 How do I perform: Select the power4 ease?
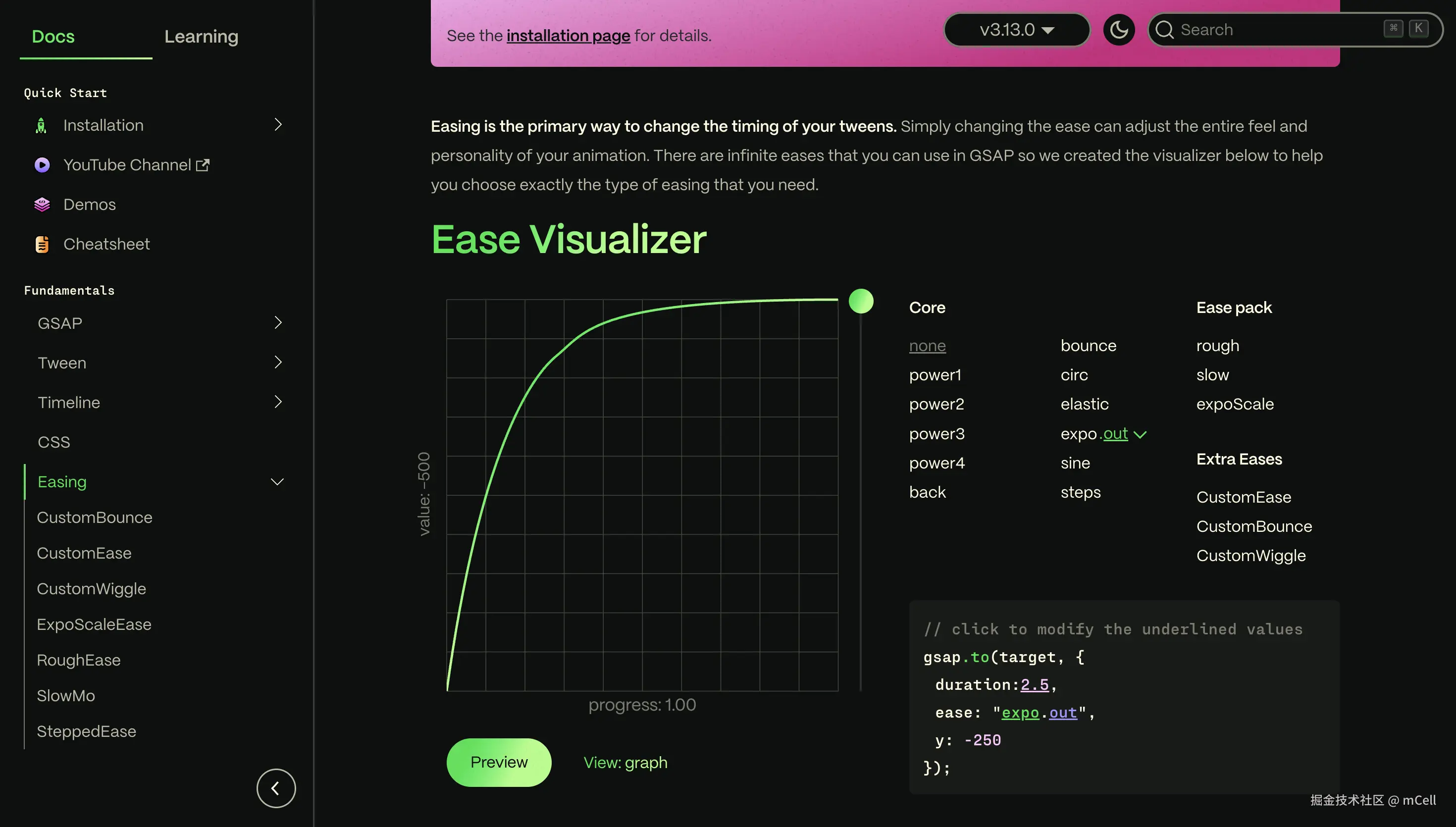tap(937, 463)
